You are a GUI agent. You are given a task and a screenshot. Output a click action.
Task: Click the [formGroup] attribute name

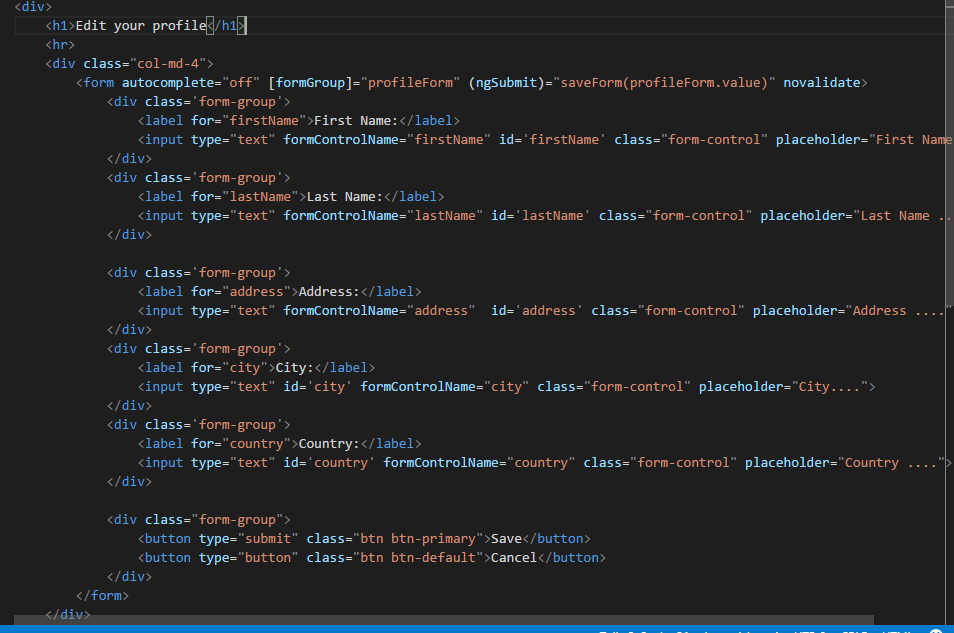pos(310,83)
